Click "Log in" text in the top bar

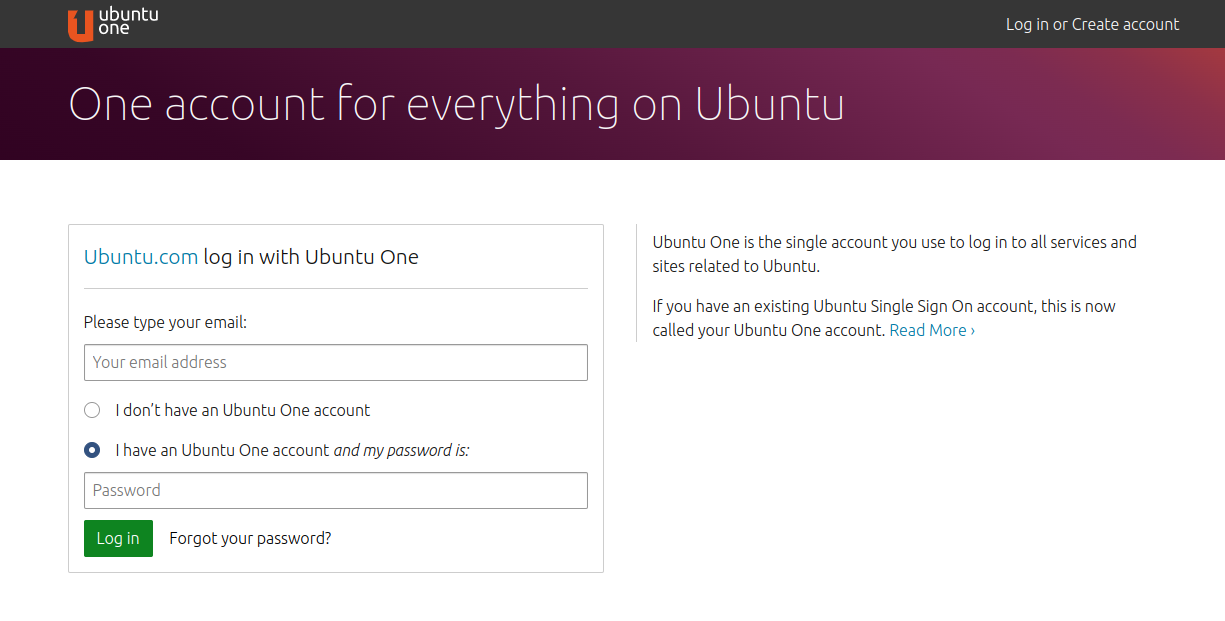pyautogui.click(x=1027, y=24)
